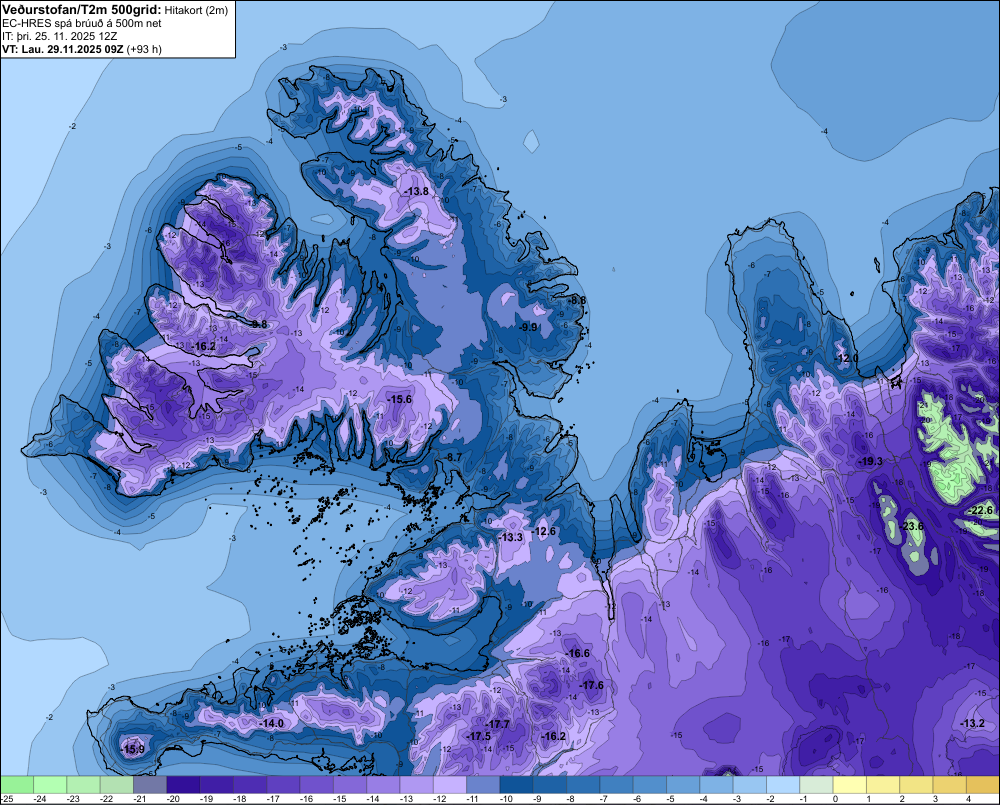Click the -17.6 temperature label

click(x=591, y=685)
